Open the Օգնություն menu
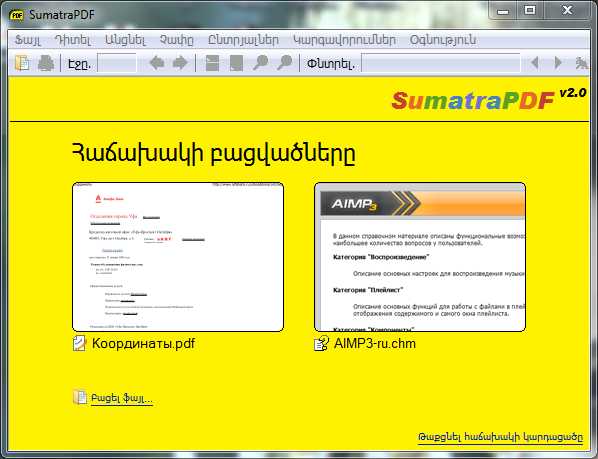This screenshot has width=598, height=459. [443, 40]
